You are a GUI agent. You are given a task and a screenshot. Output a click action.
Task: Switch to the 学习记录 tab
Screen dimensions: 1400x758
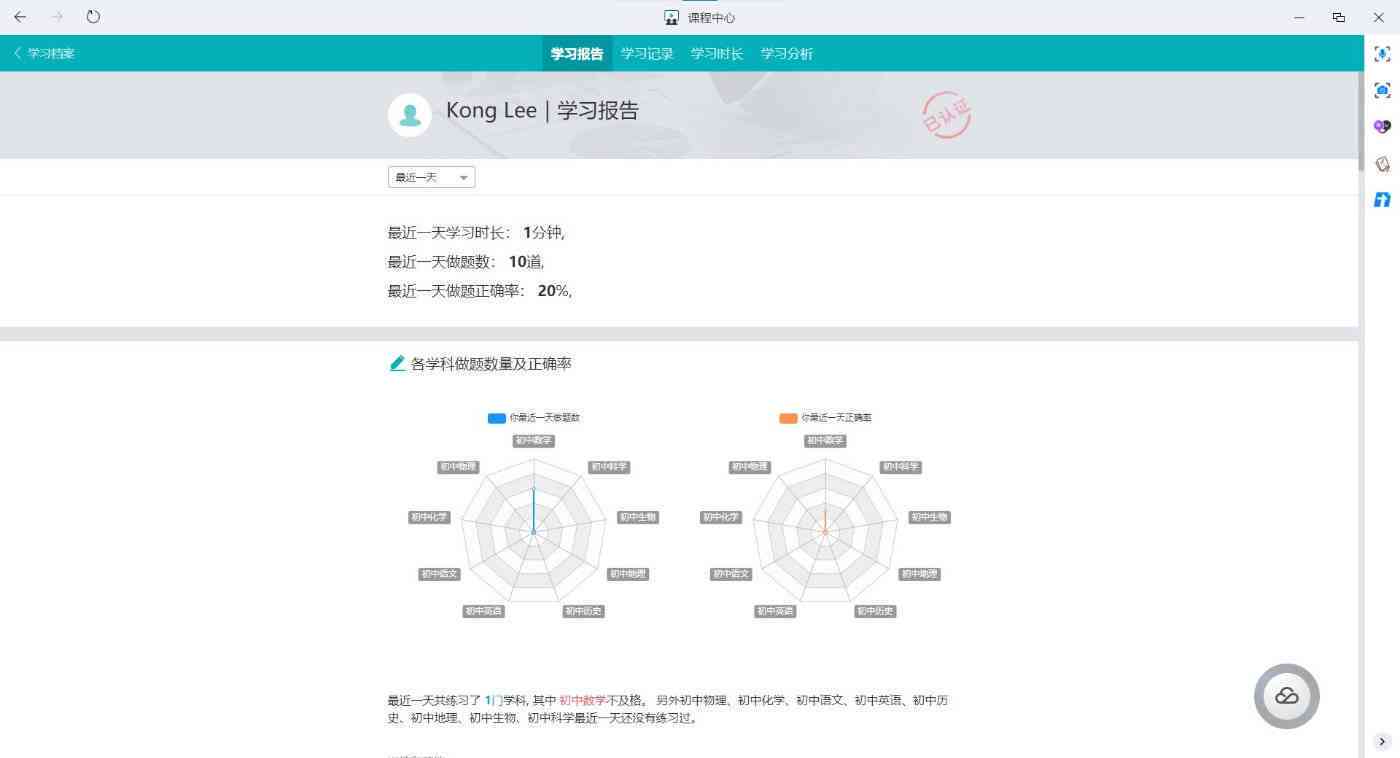coord(647,54)
